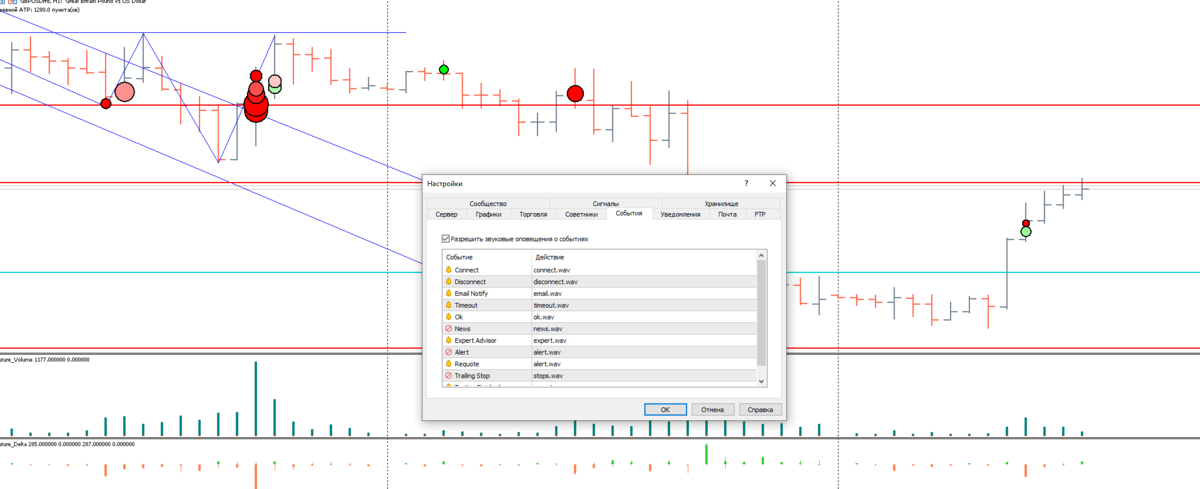Click the disabled icon beside Trailing Stop
Image resolution: width=1200 pixels, height=489 pixels.
[449, 376]
